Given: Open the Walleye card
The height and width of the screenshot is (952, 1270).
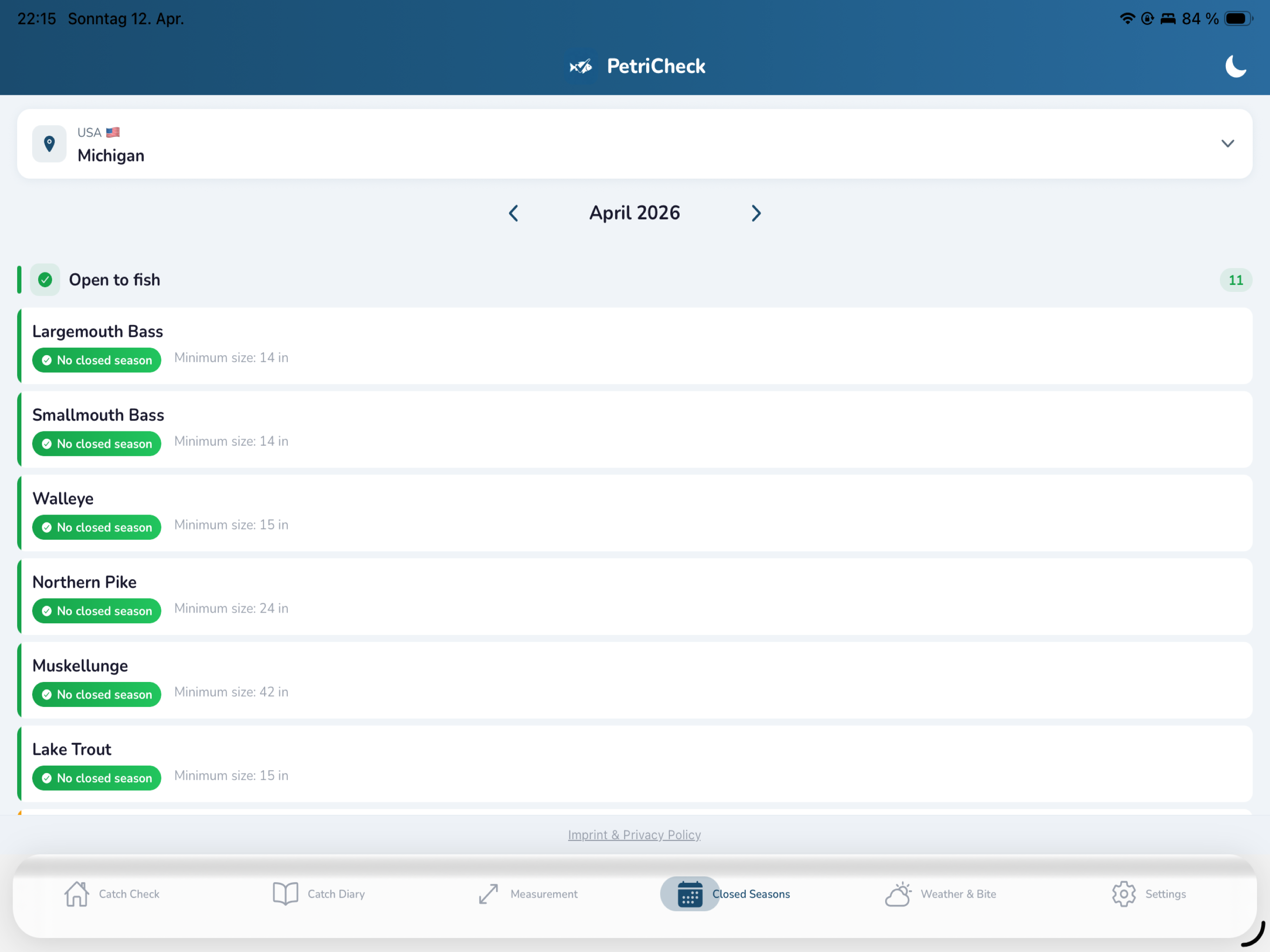Looking at the screenshot, I should tap(635, 513).
